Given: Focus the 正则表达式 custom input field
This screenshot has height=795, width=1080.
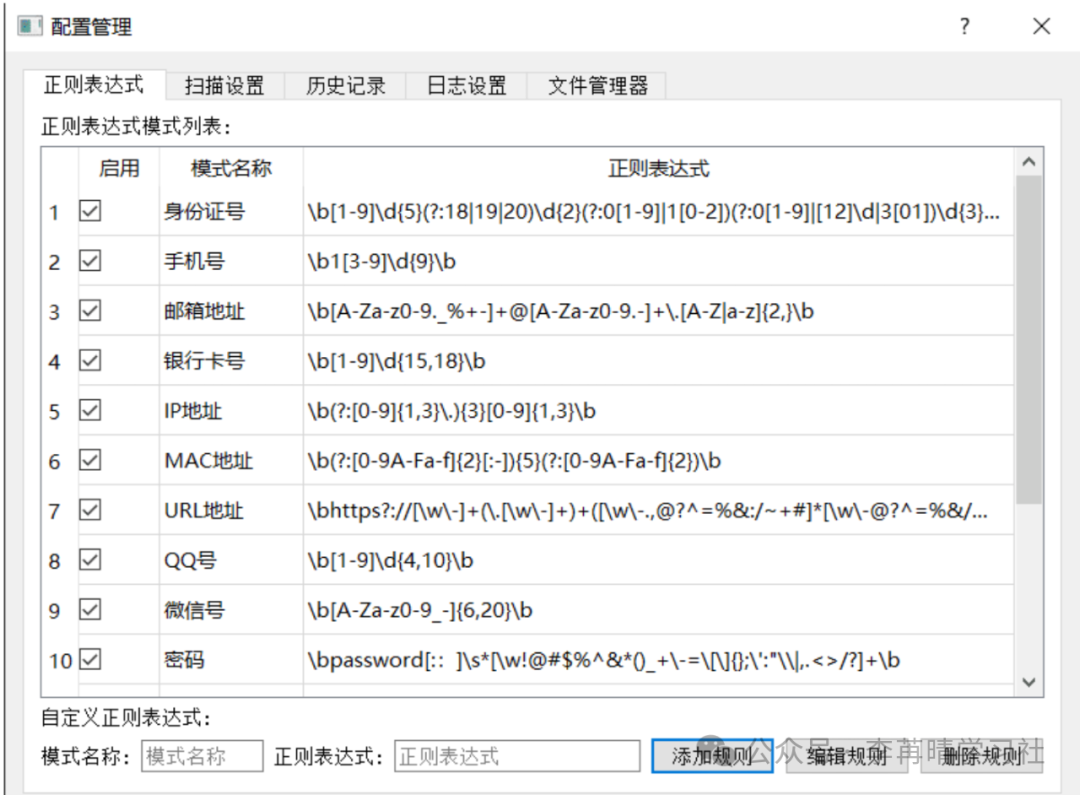Looking at the screenshot, I should point(516,756).
